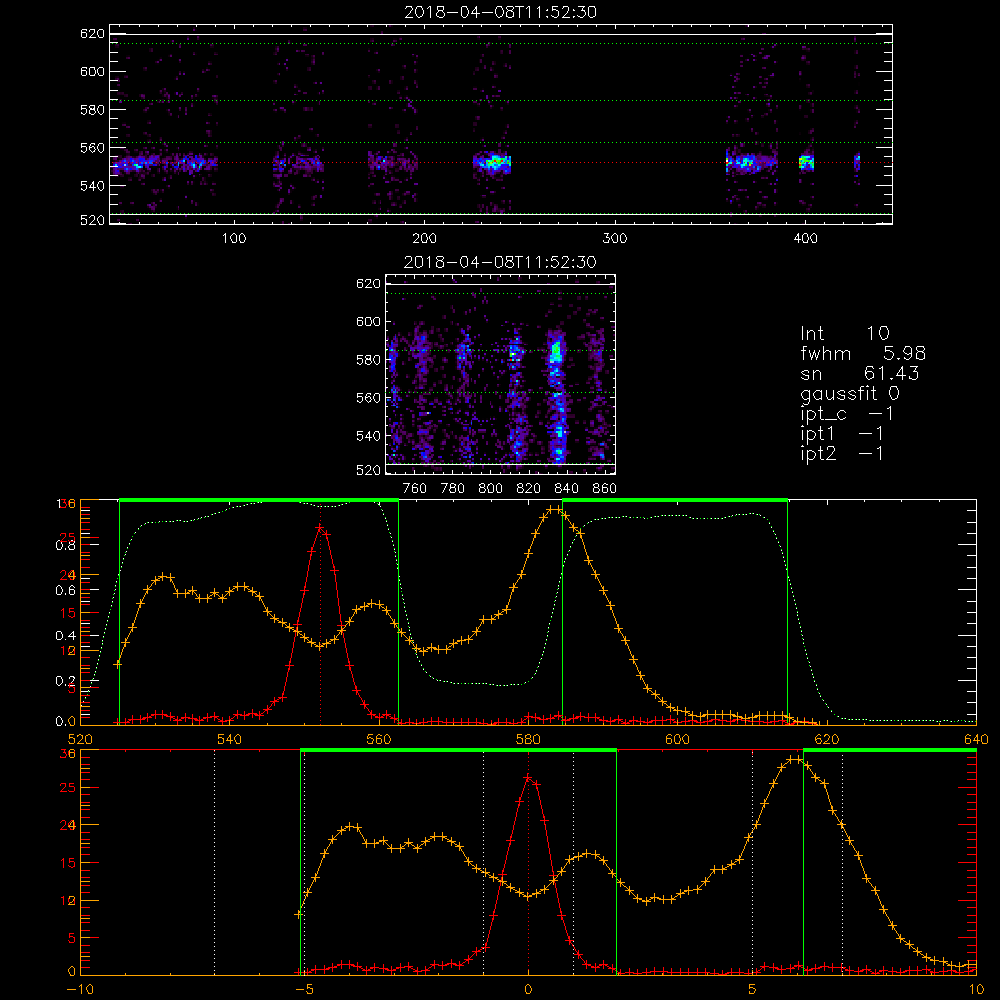Click the '0.8' y-axis label of the profile plot
This screenshot has height=1000, width=1000.
pos(65,545)
